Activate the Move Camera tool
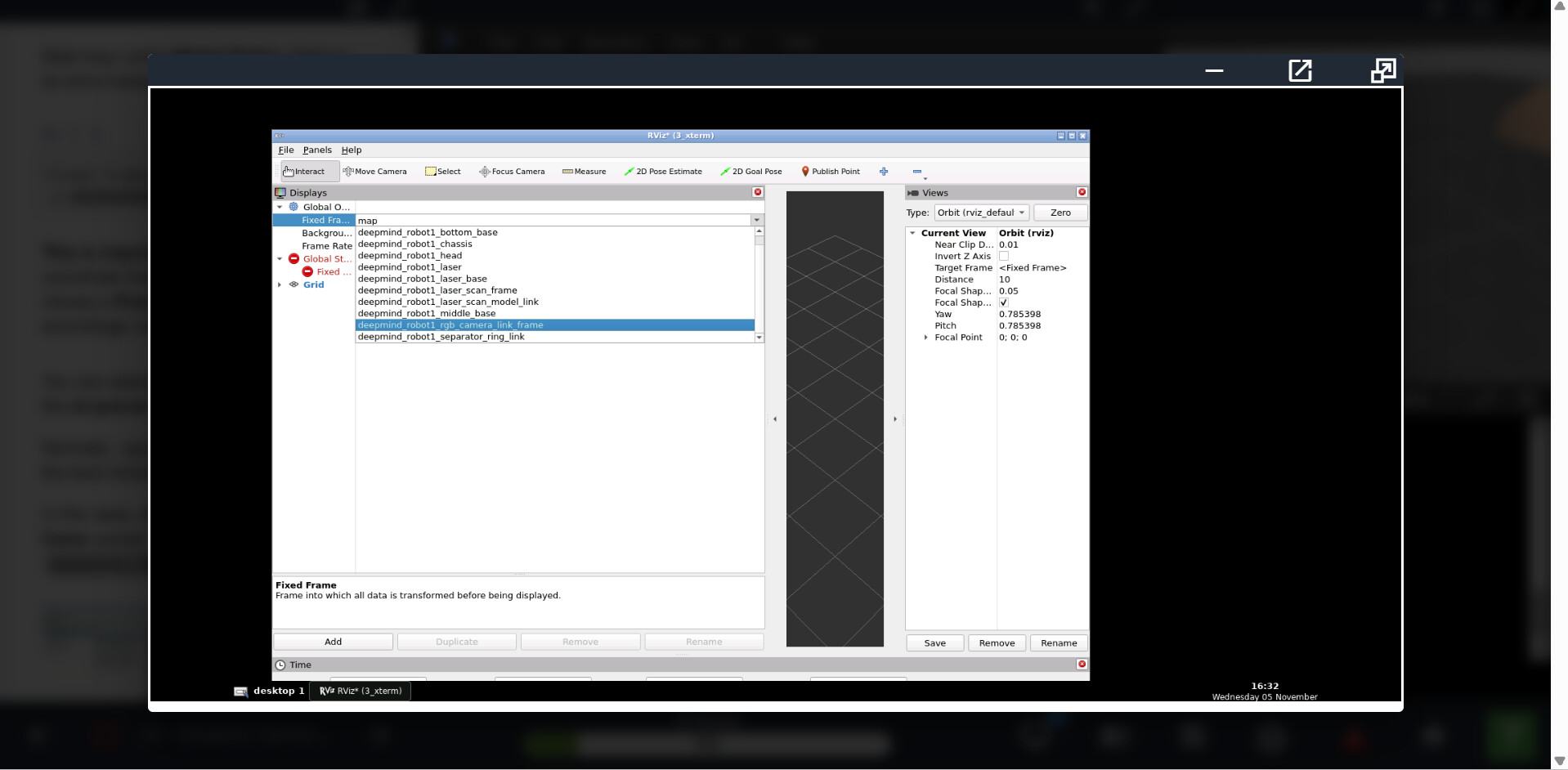The height and width of the screenshot is (770, 1568). pos(375,172)
